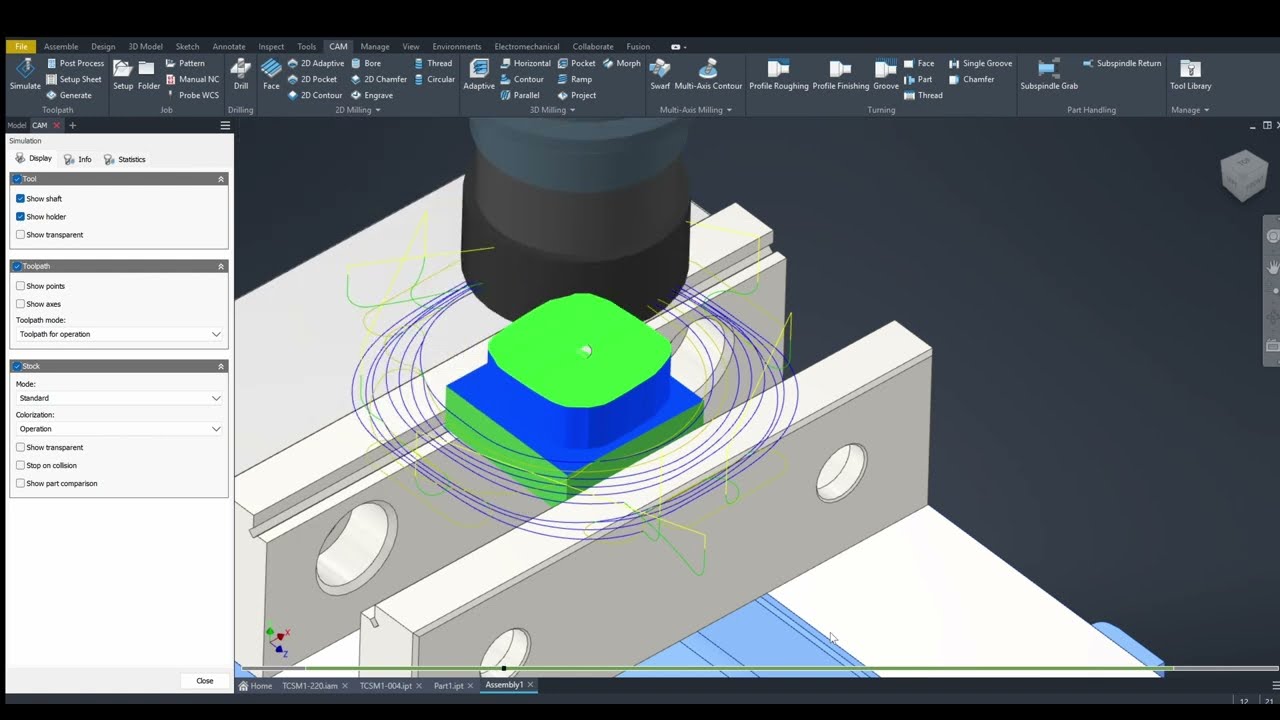
Task: Open the stock Mode dropdown
Action: [119, 398]
